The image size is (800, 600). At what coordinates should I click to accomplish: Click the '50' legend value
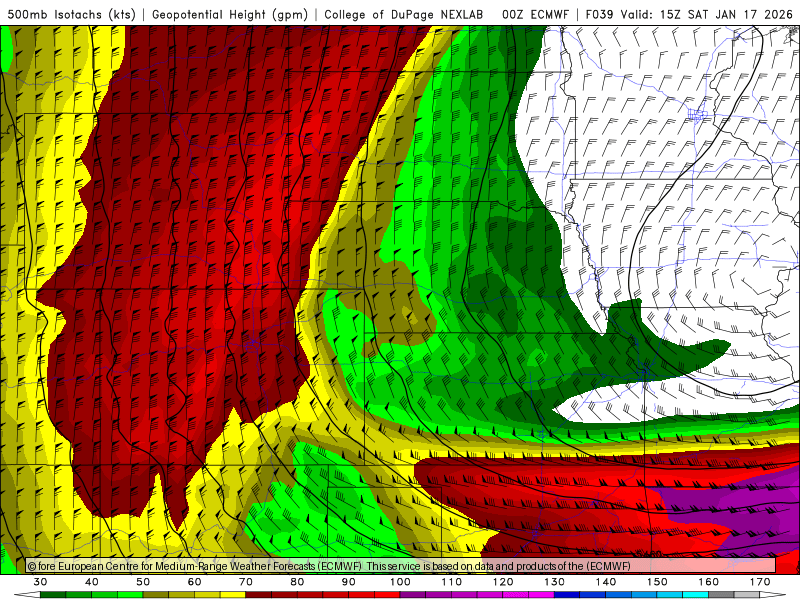(143, 582)
